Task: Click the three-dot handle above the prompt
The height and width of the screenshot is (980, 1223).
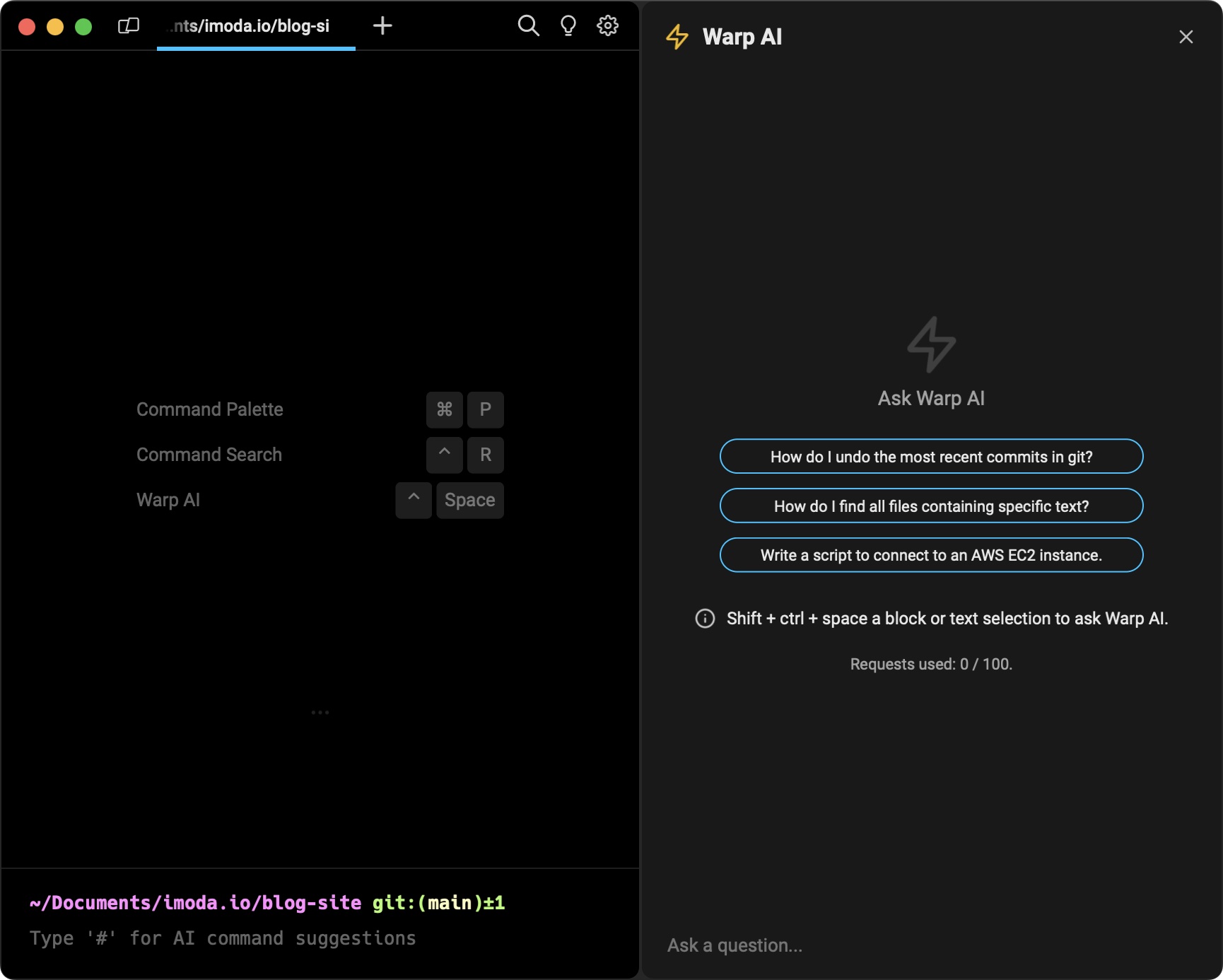Action: tap(320, 712)
